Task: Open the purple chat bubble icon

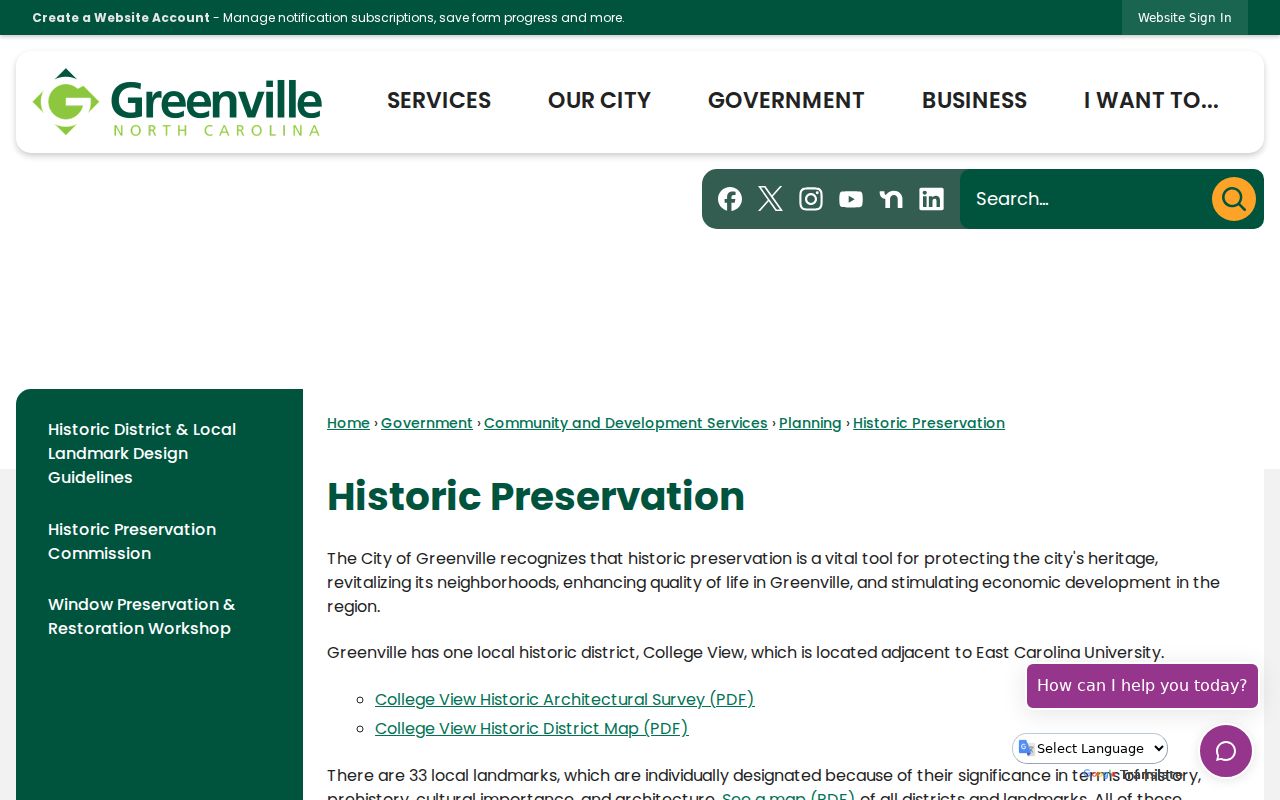Action: [x=1226, y=751]
